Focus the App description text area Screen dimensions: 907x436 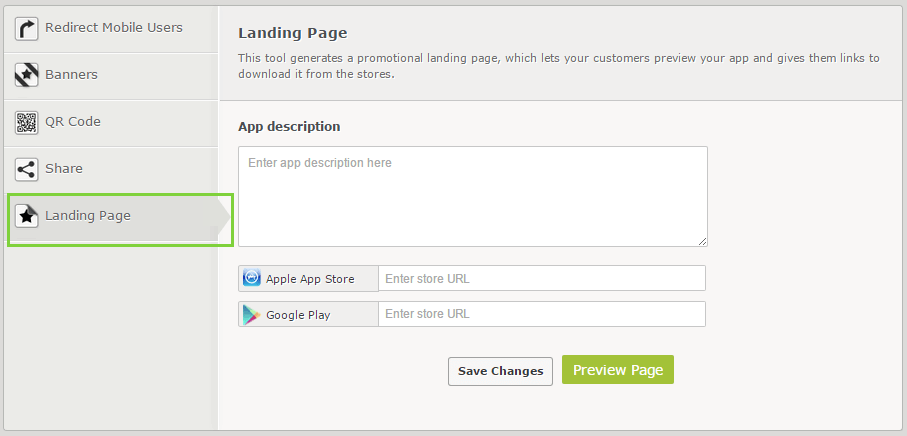coord(472,196)
